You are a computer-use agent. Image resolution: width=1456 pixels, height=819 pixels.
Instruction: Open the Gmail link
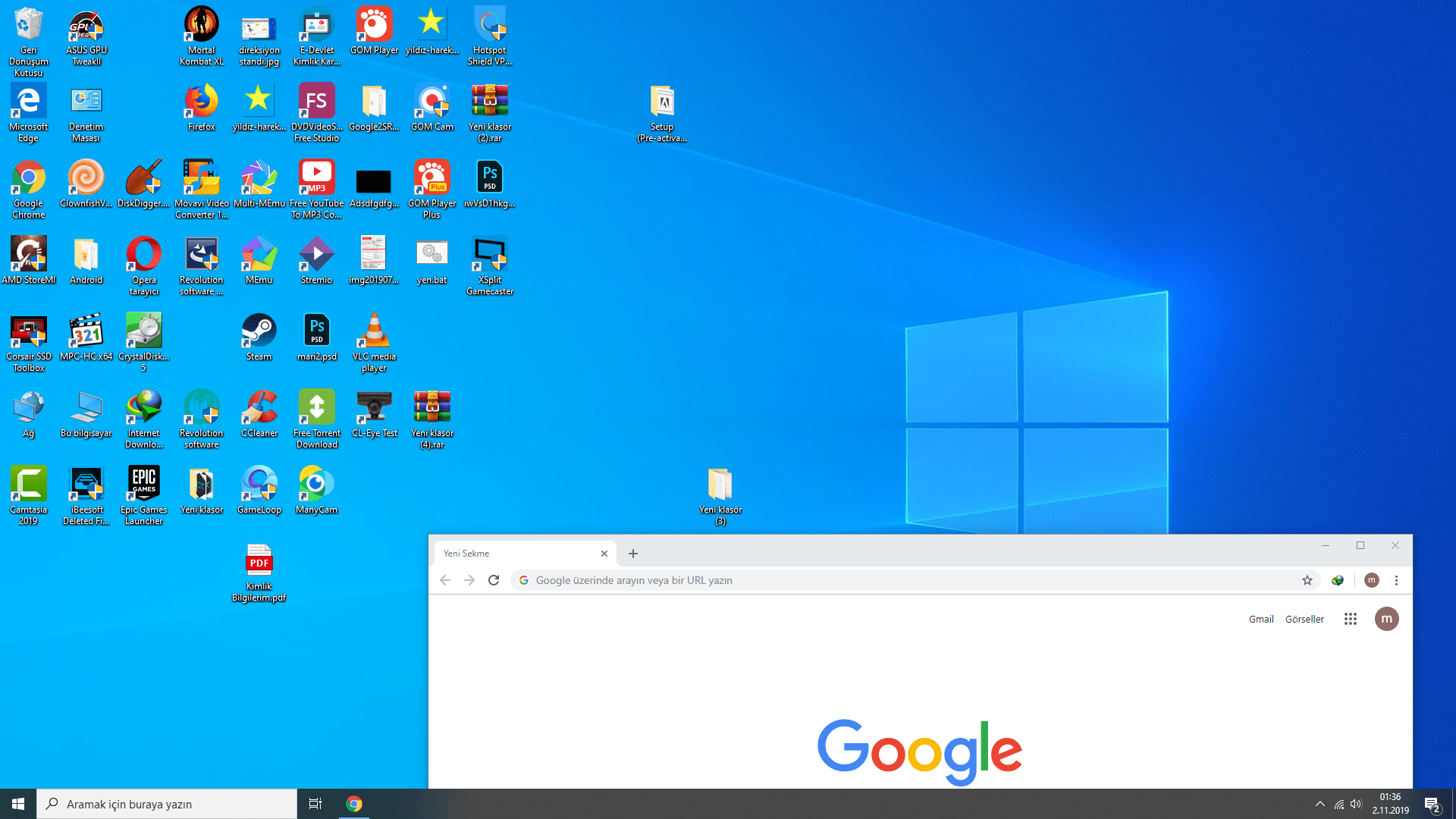click(1261, 619)
